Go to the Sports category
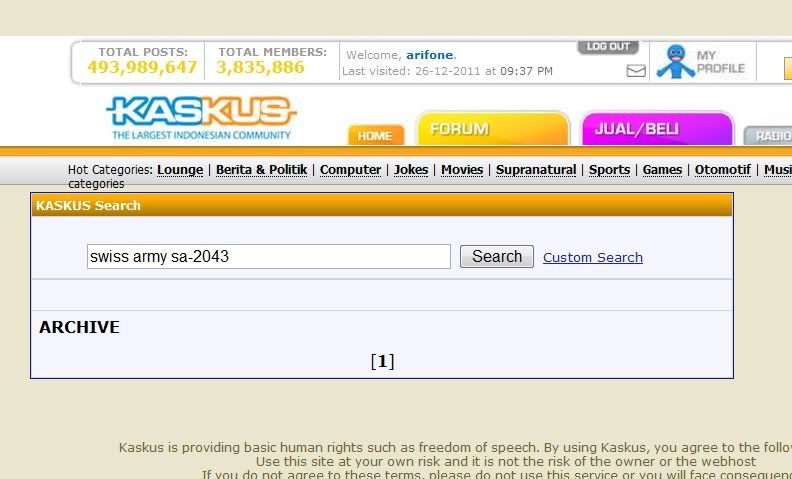The width and height of the screenshot is (792, 479). [x=609, y=170]
